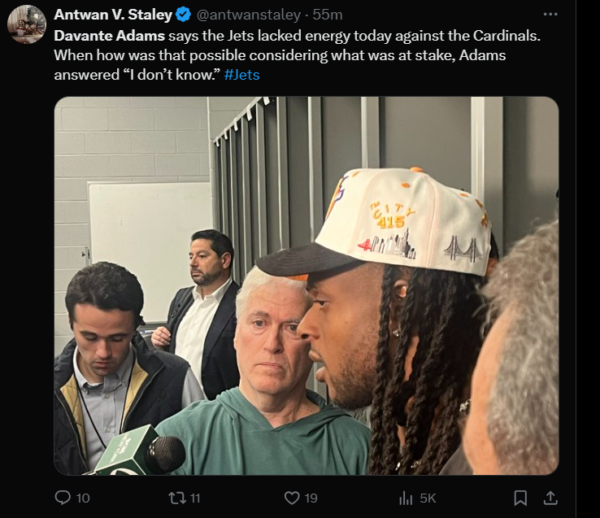This screenshot has width=600, height=518.
Task: Open the share arrow icon
Action: pos(550,498)
